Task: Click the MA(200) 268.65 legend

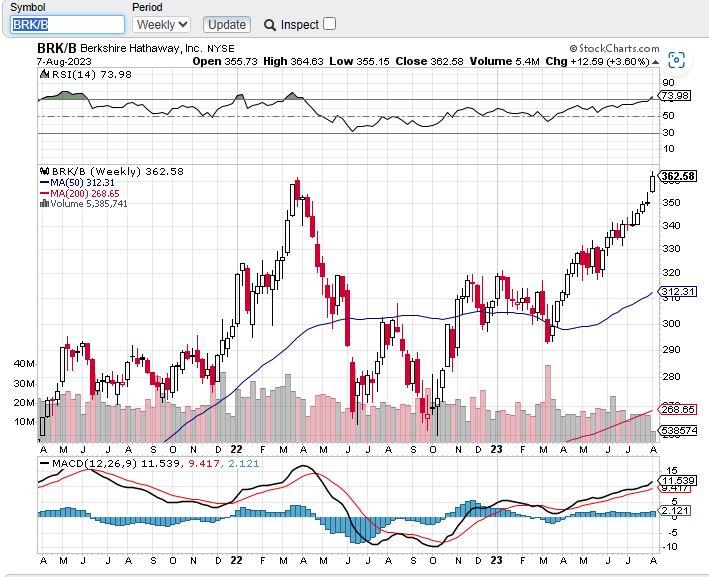Action: pyautogui.click(x=80, y=194)
